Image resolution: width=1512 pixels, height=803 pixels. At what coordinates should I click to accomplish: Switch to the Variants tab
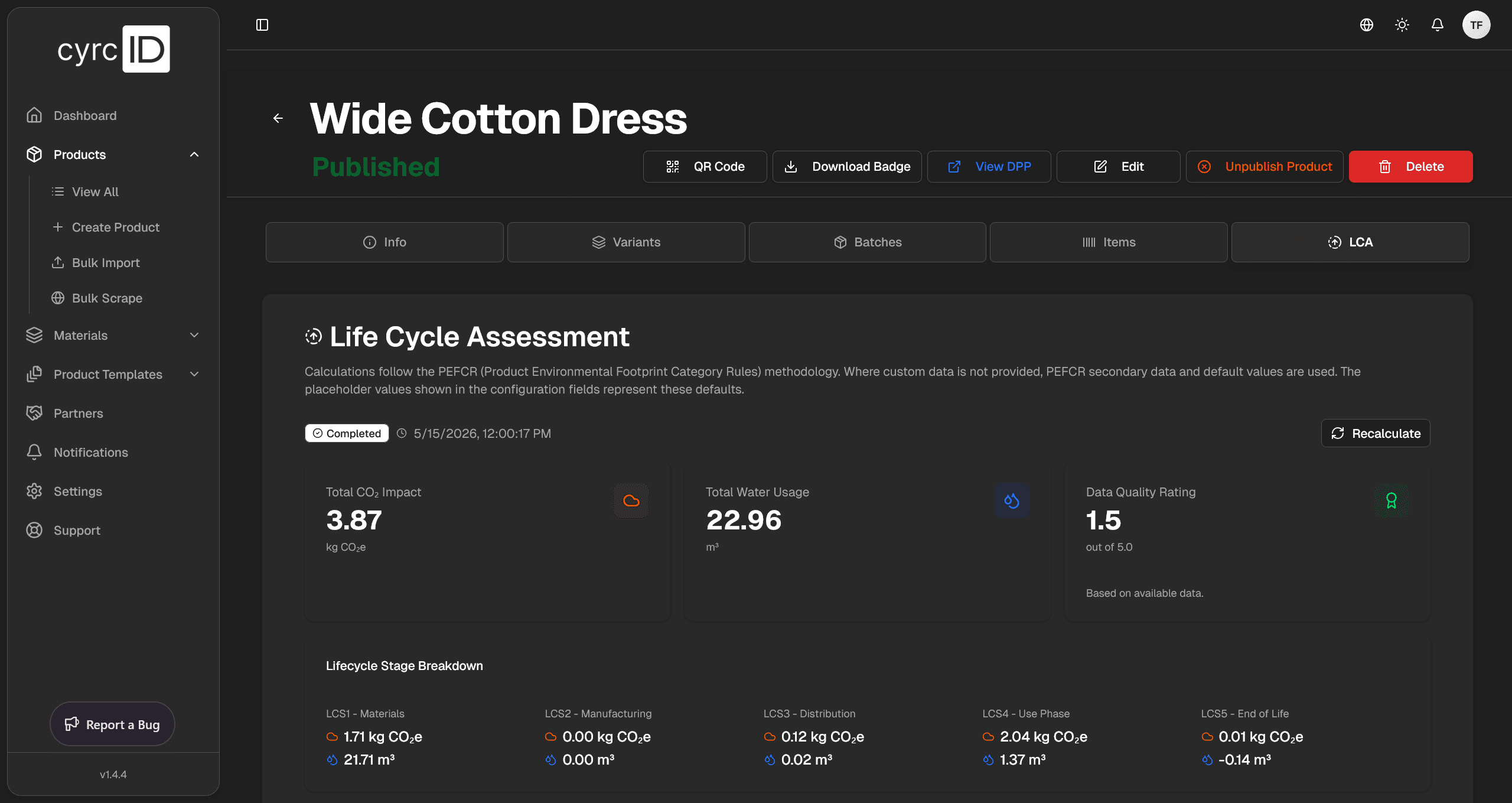[x=626, y=242]
